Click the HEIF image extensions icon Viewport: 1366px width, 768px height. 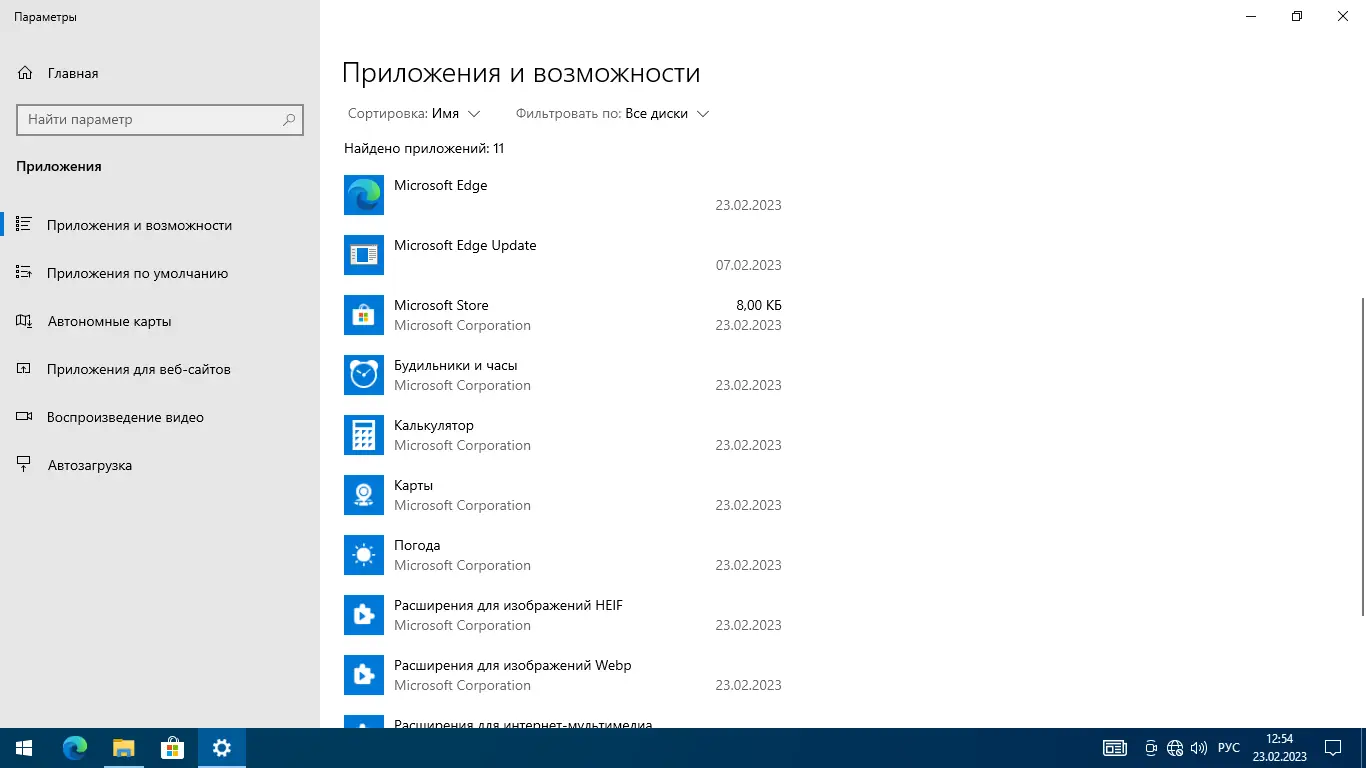coord(364,615)
